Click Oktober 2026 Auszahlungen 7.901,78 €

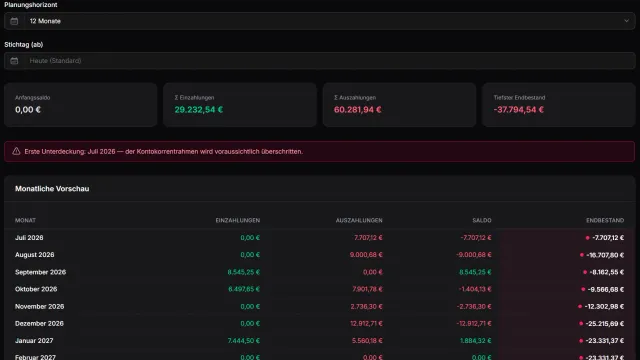point(367,289)
